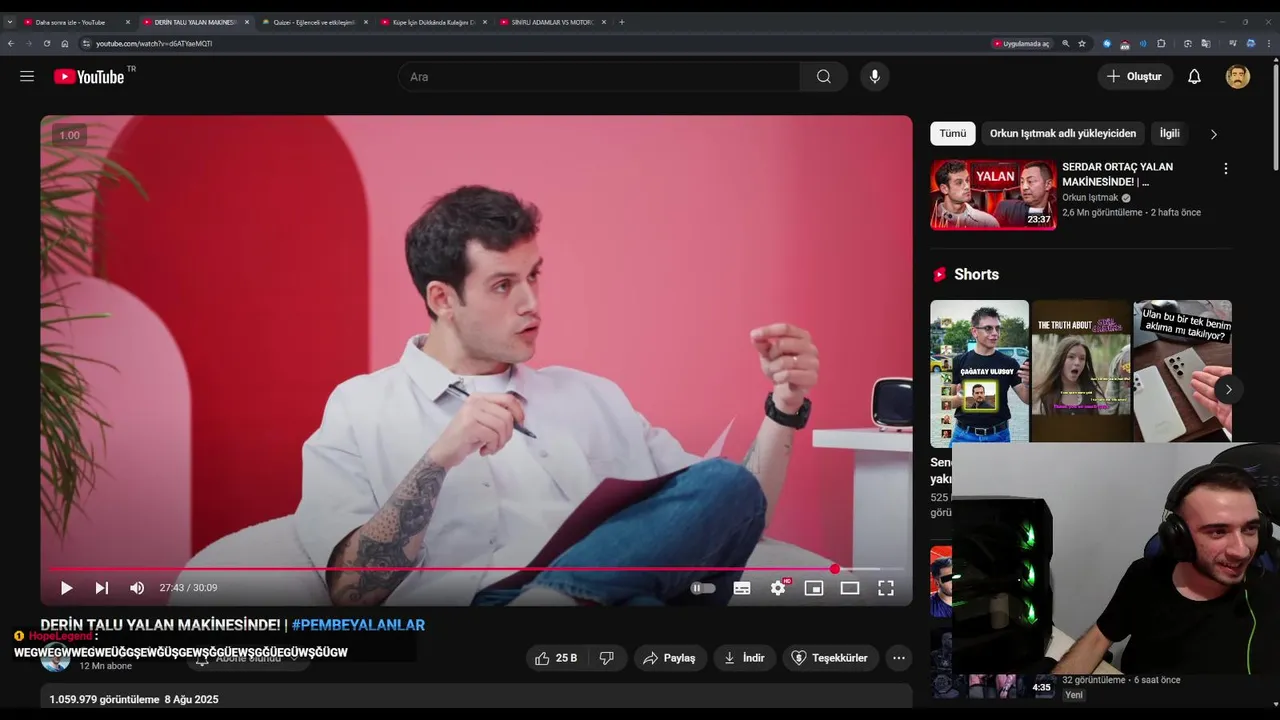Image resolution: width=1280 pixels, height=720 pixels.
Task: Open the browser home page
Action: [65, 44]
